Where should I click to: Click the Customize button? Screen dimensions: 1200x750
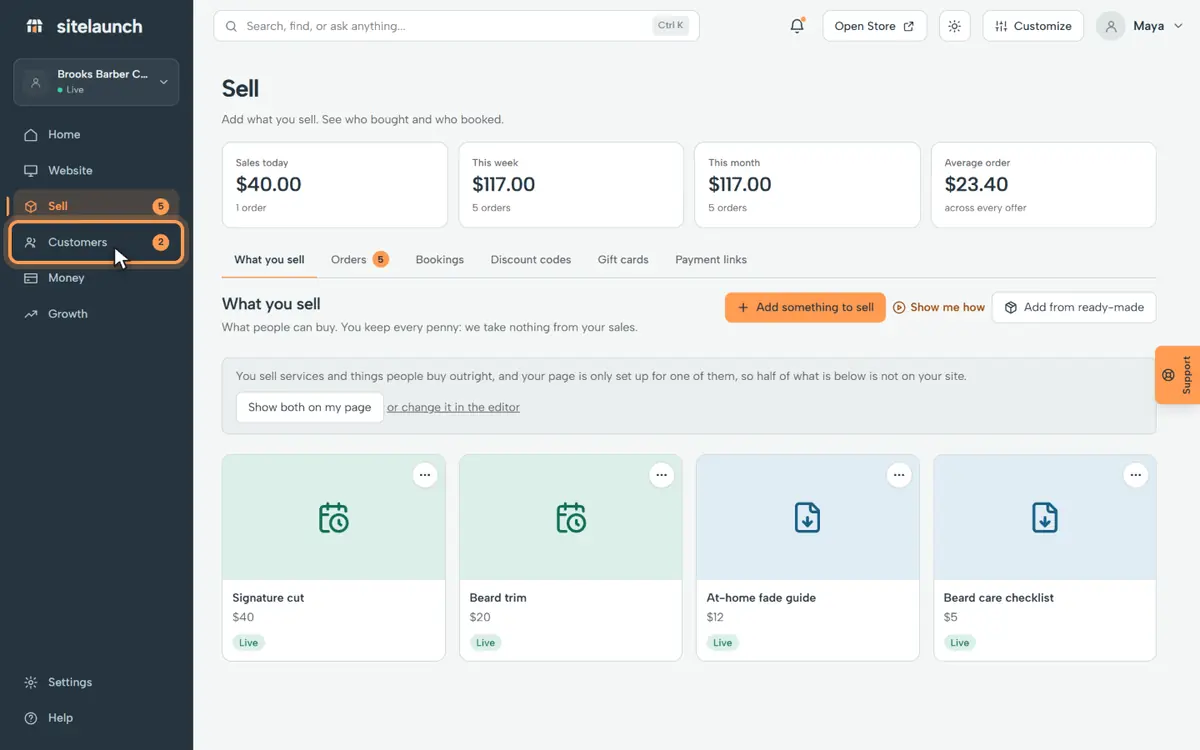1034,26
